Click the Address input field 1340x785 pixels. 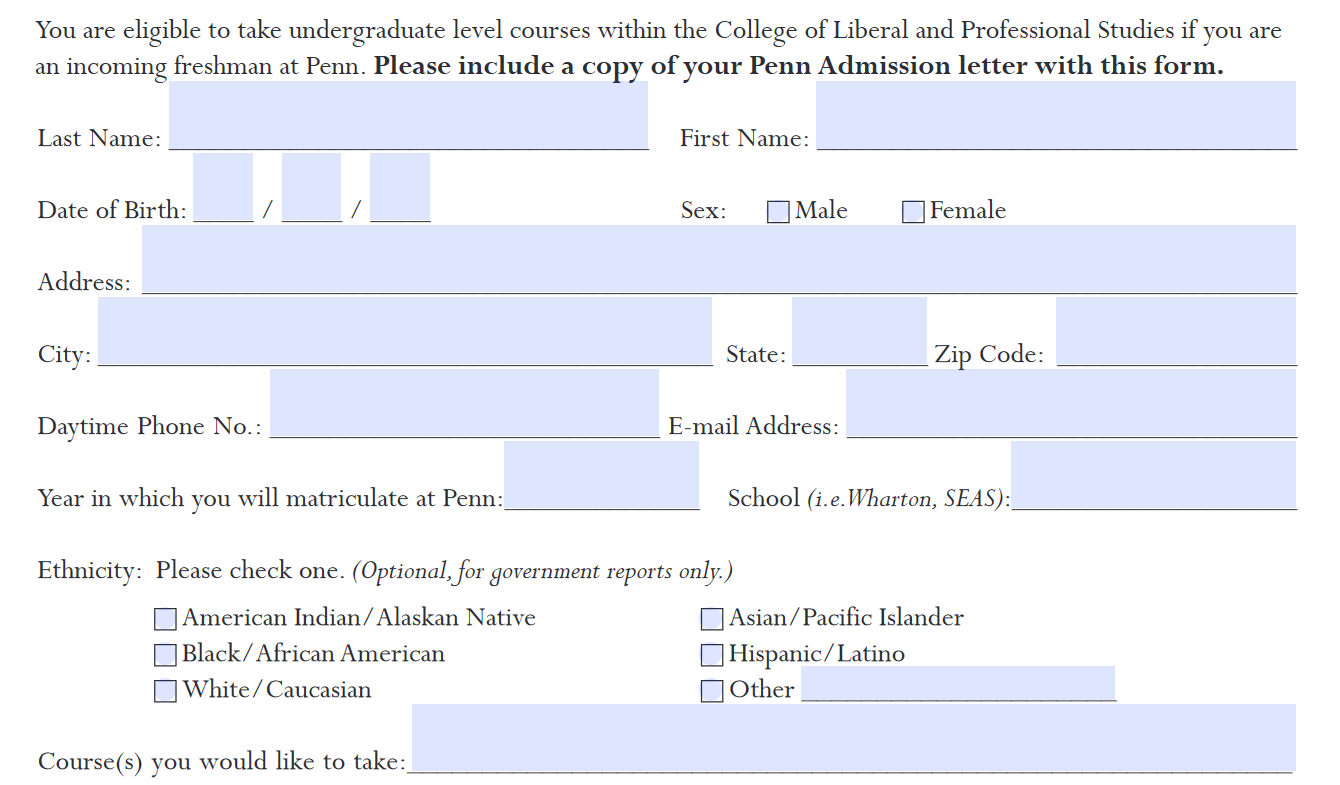tap(720, 259)
